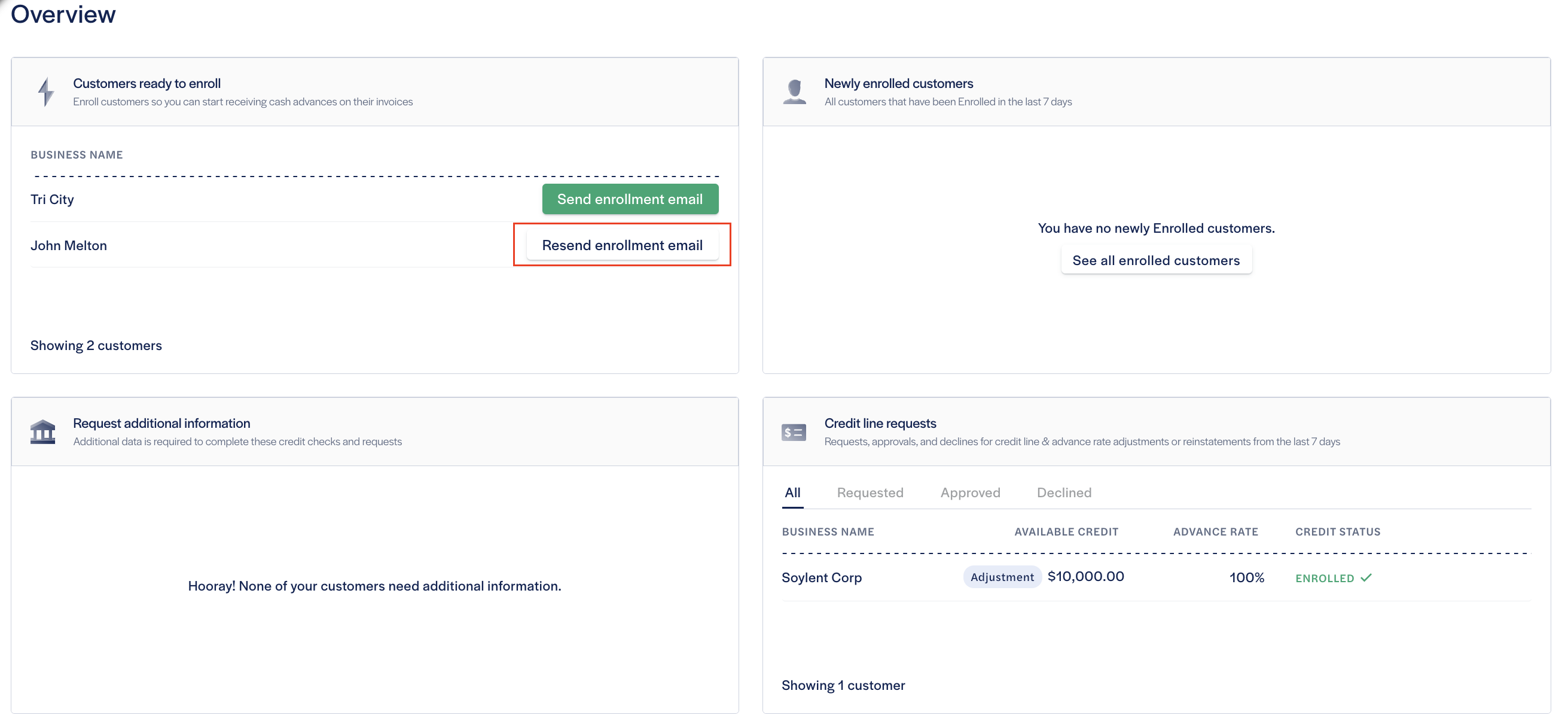The image size is (1568, 724).
Task: Click the Credit Status column header
Action: [x=1337, y=531]
